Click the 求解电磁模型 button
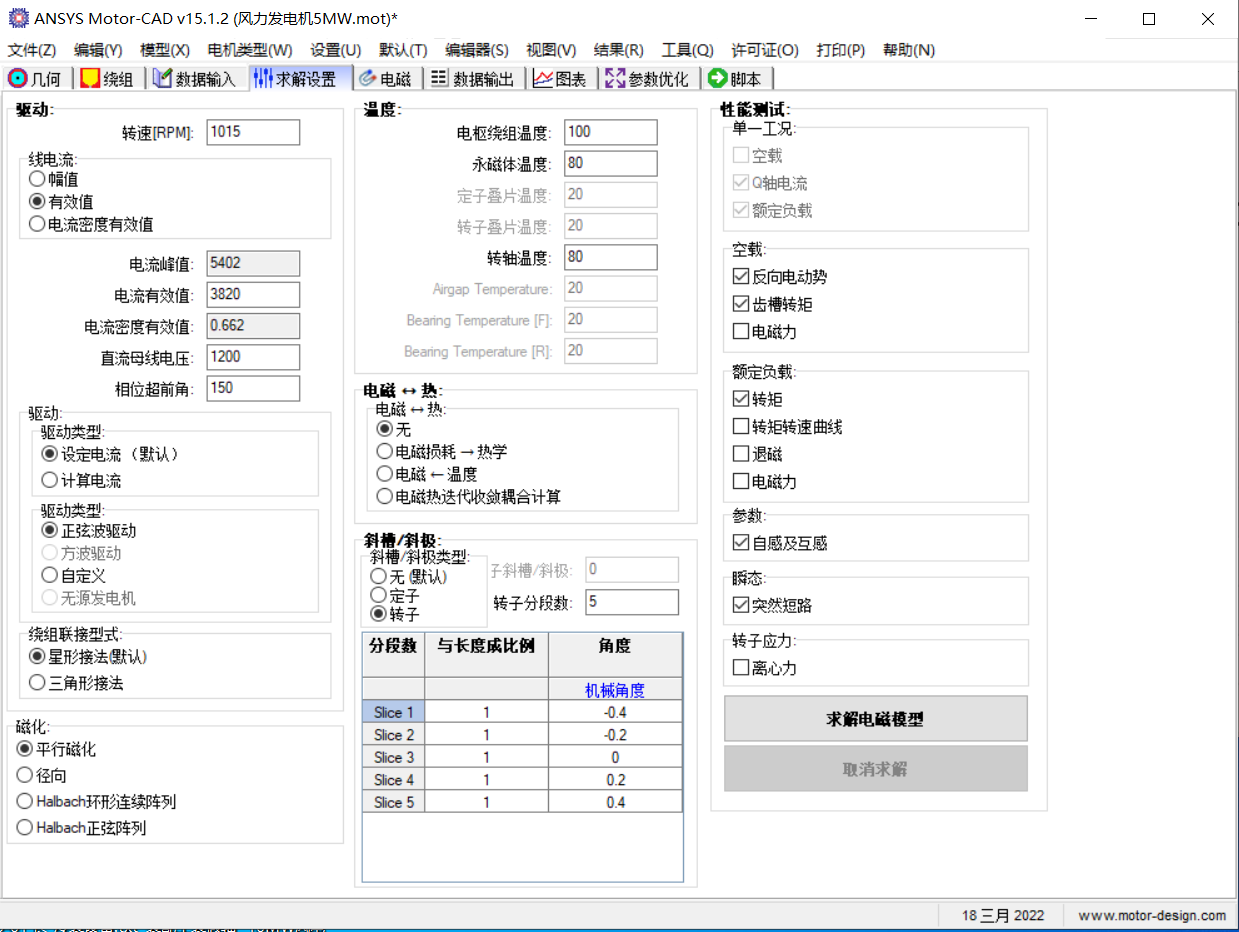The image size is (1239, 932). tap(875, 719)
